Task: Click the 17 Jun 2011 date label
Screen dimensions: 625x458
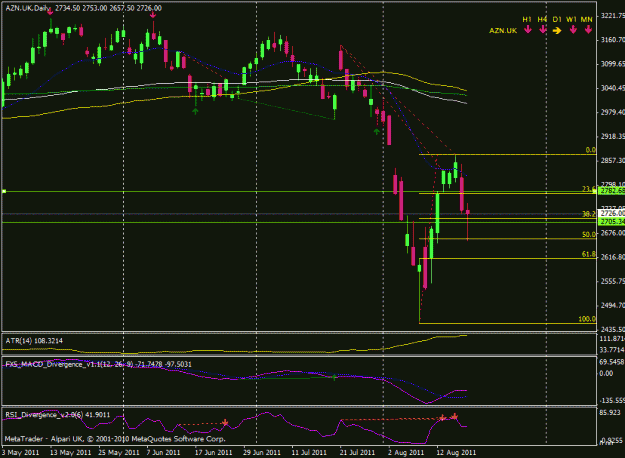Action: click(x=213, y=452)
